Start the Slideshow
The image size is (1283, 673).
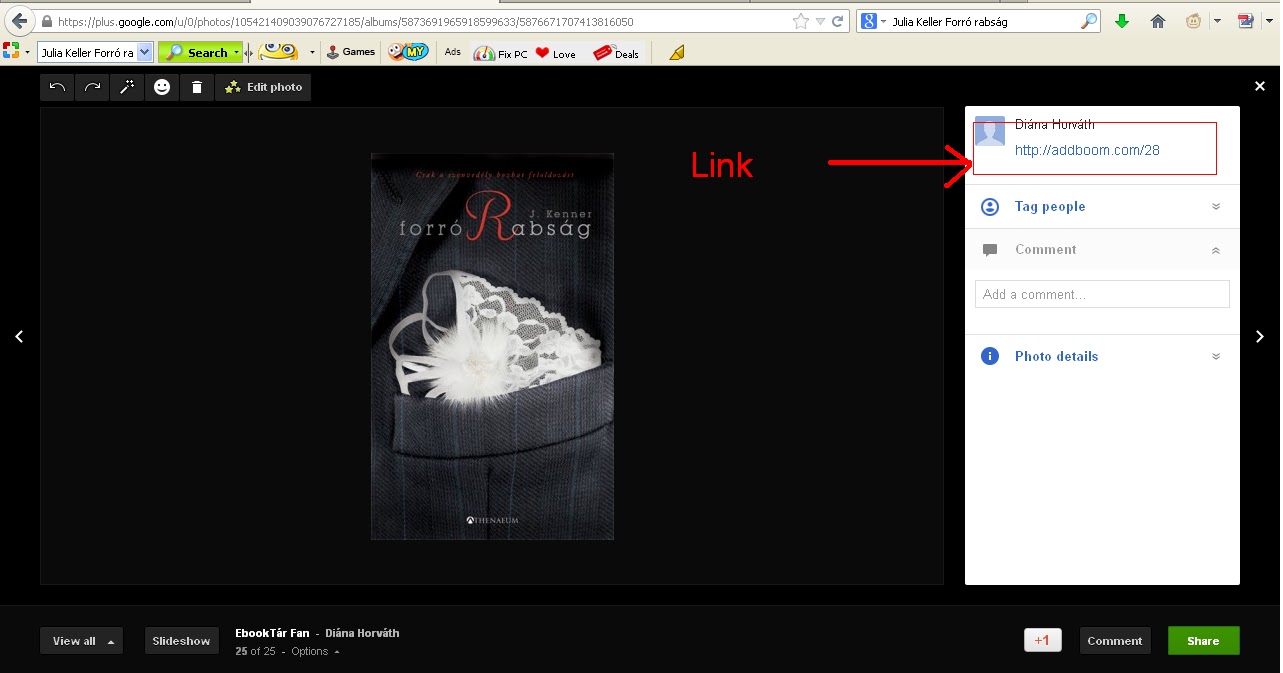(181, 641)
